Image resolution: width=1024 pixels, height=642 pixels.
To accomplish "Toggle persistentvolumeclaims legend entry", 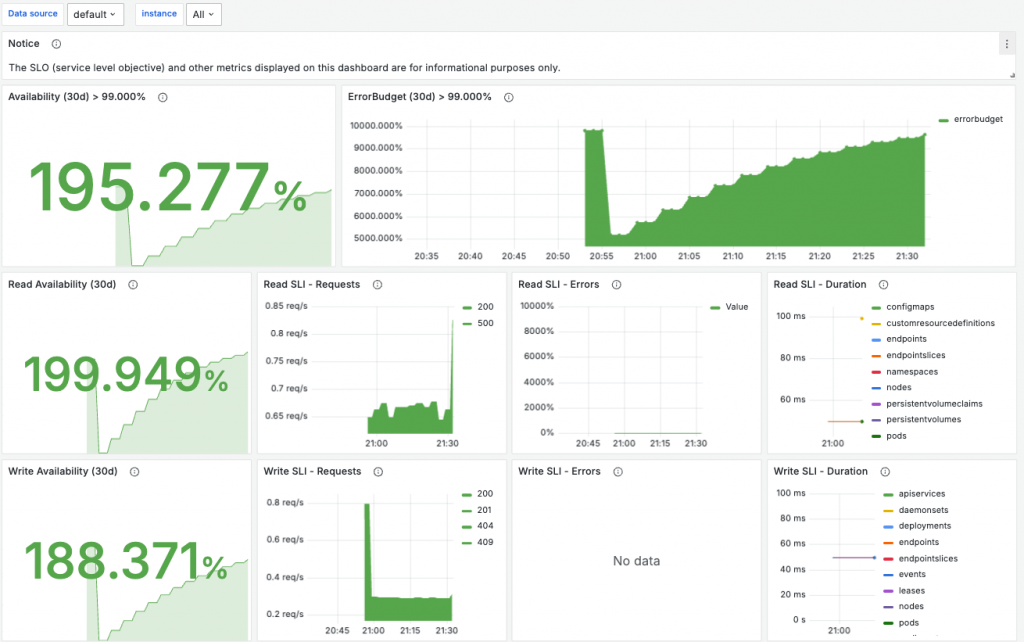I will 935,404.
